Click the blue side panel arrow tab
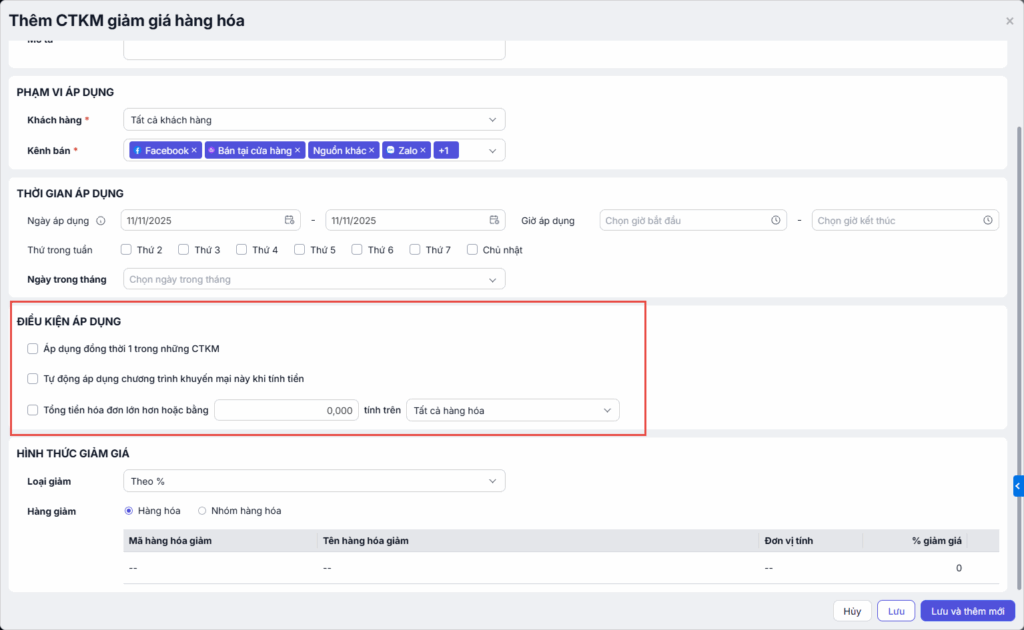The width and height of the screenshot is (1024, 630). click(x=1017, y=486)
